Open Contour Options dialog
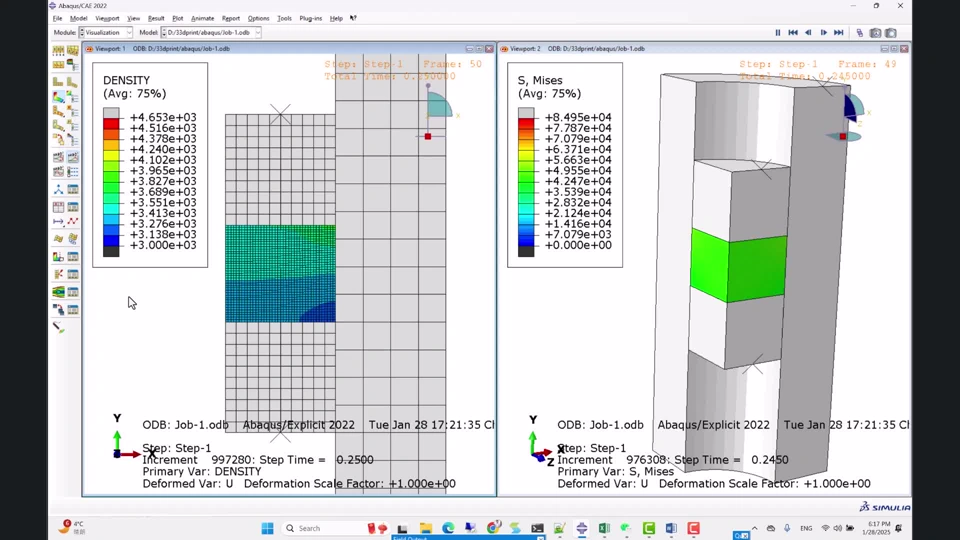The width and height of the screenshot is (960, 540). pos(73,96)
